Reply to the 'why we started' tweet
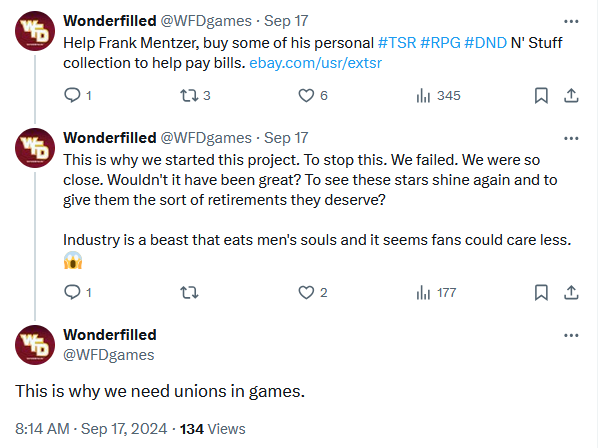The width and height of the screenshot is (603, 448). (72, 292)
